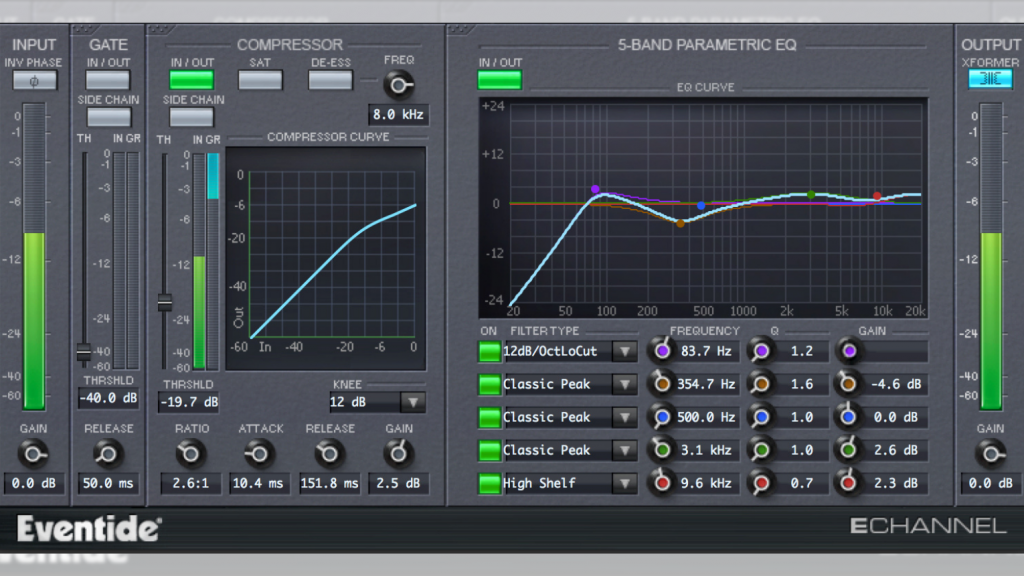Click the green Q knob in the 3.1 kHz row
Viewport: 1024px width, 576px height.
[x=761, y=450]
